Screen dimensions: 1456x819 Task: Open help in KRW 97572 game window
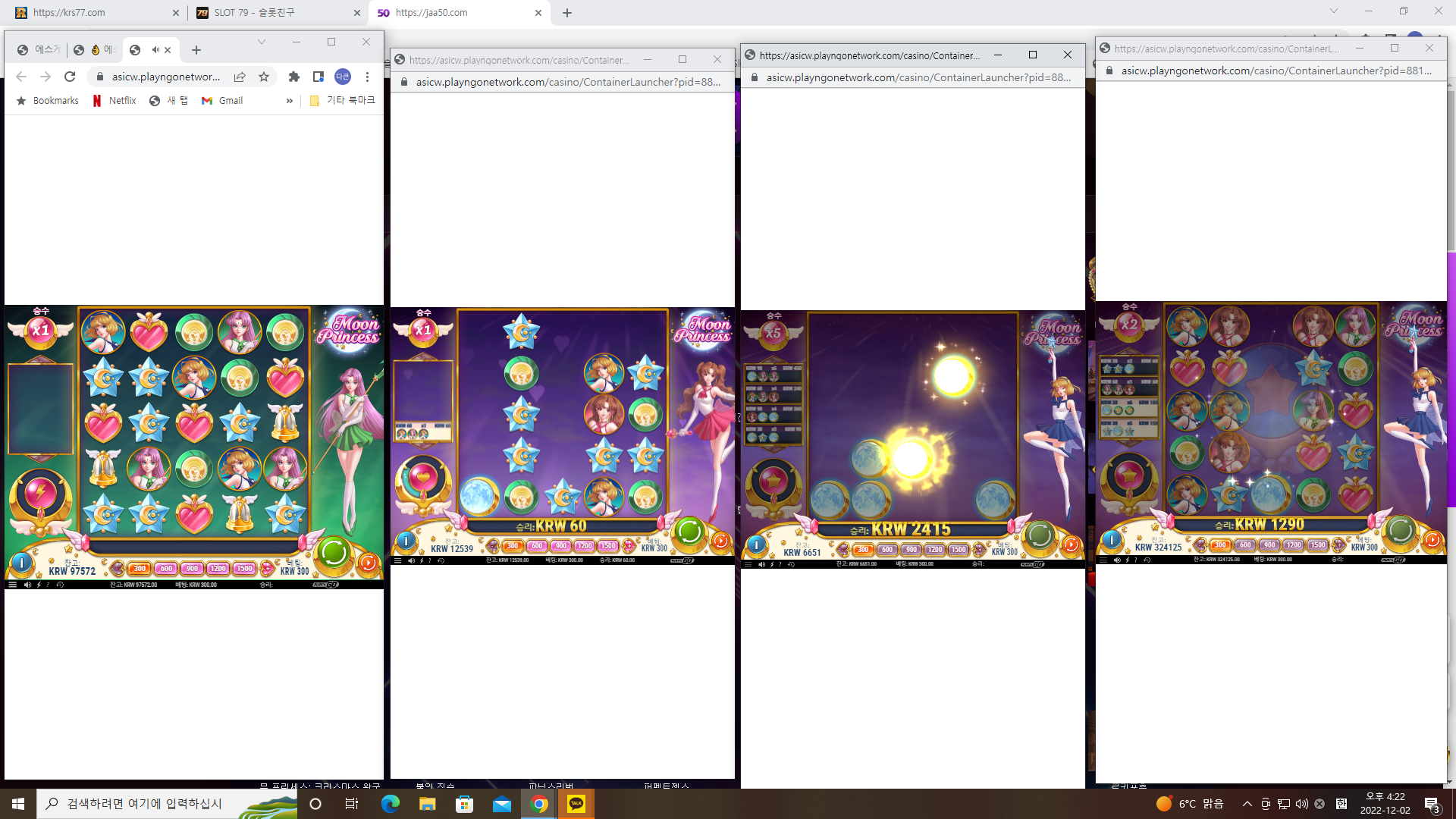coord(49,585)
